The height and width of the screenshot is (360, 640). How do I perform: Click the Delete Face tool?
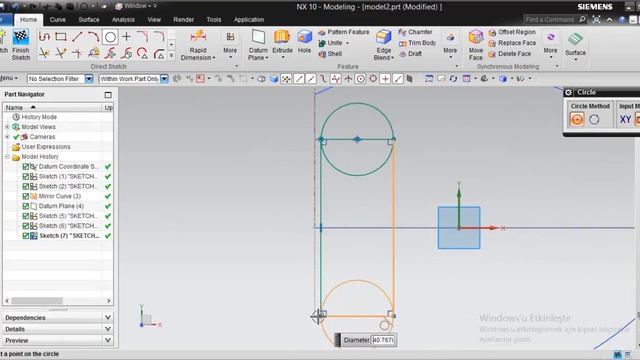click(x=510, y=54)
